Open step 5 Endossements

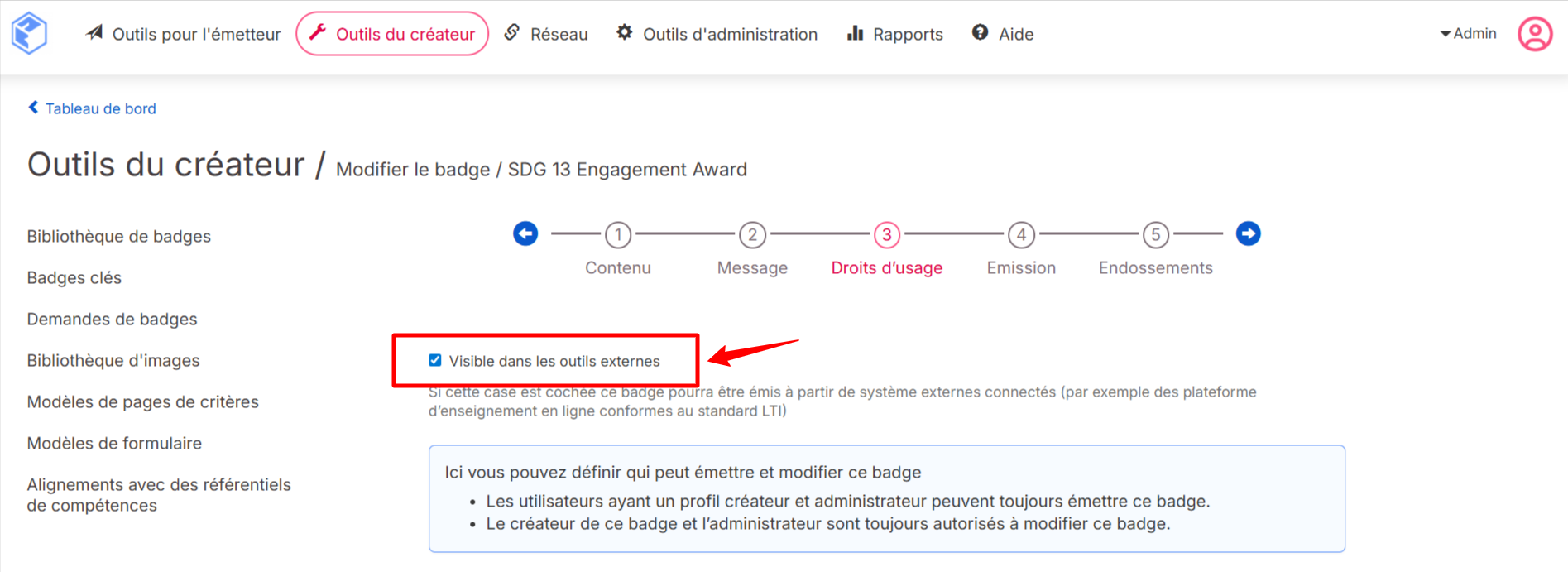pyautogui.click(x=1155, y=235)
